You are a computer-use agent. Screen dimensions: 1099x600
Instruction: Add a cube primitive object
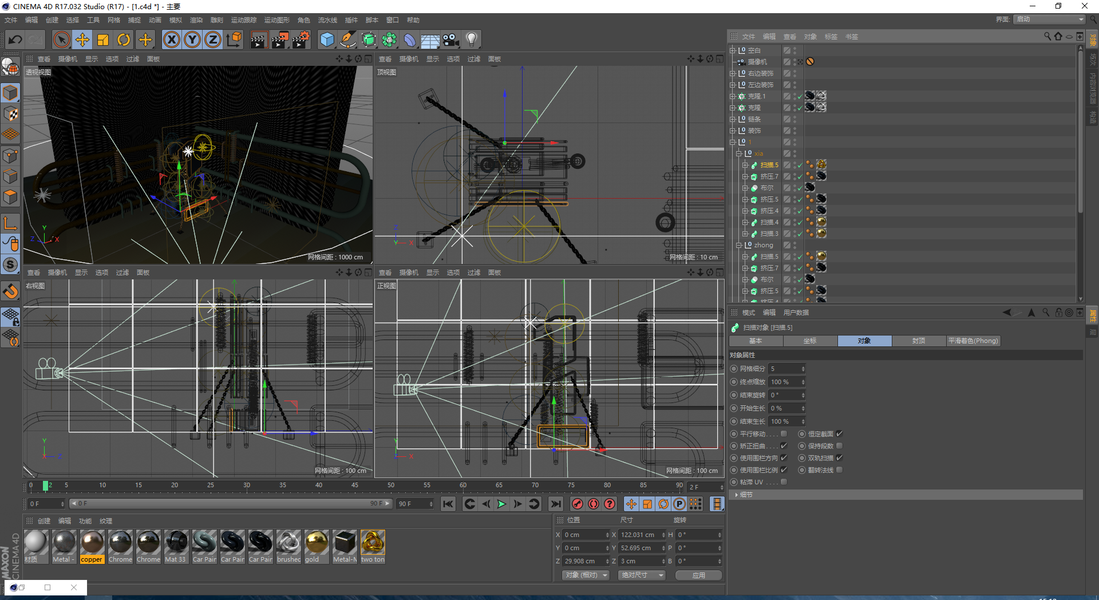tap(327, 40)
